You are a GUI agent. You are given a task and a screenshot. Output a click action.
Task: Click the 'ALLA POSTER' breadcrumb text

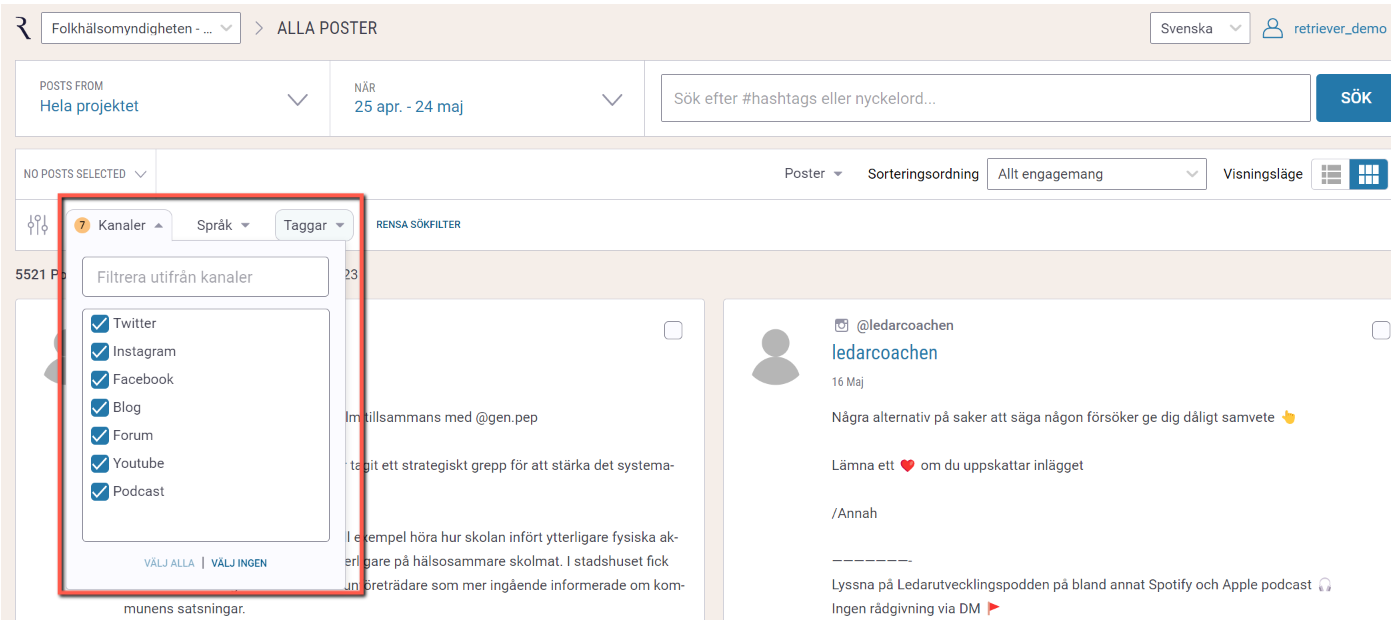point(327,28)
